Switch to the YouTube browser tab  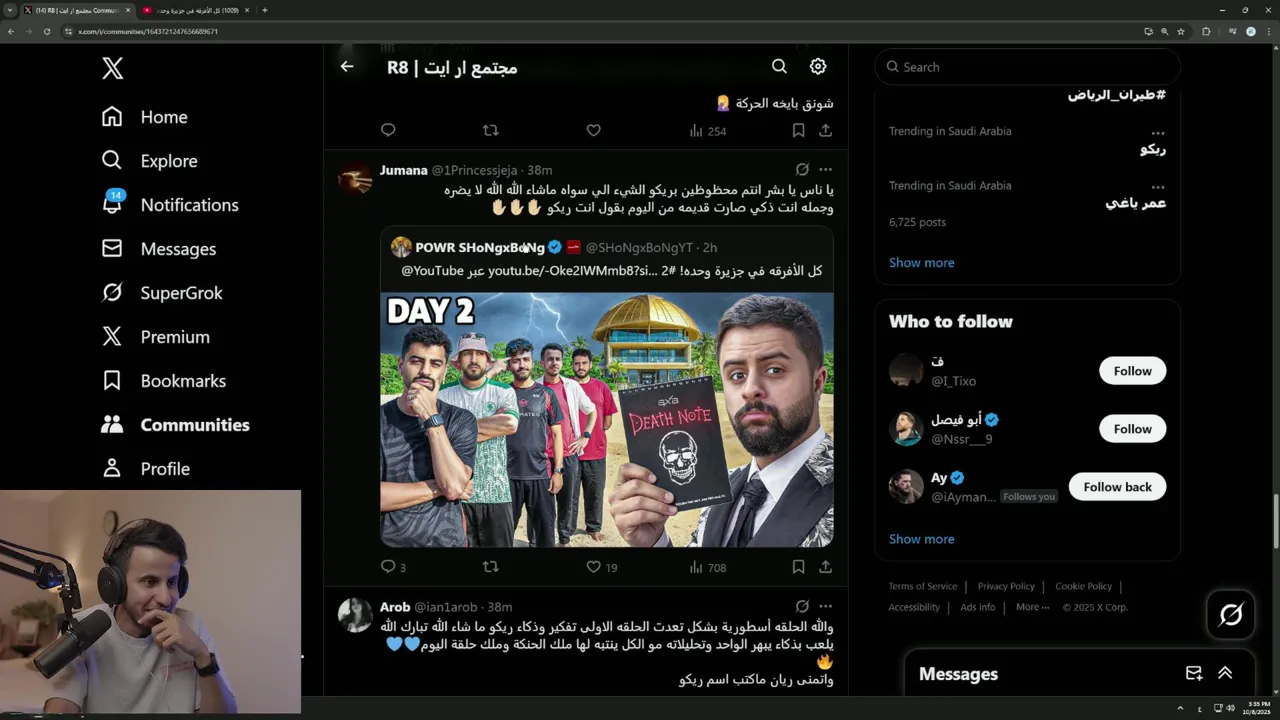195,10
